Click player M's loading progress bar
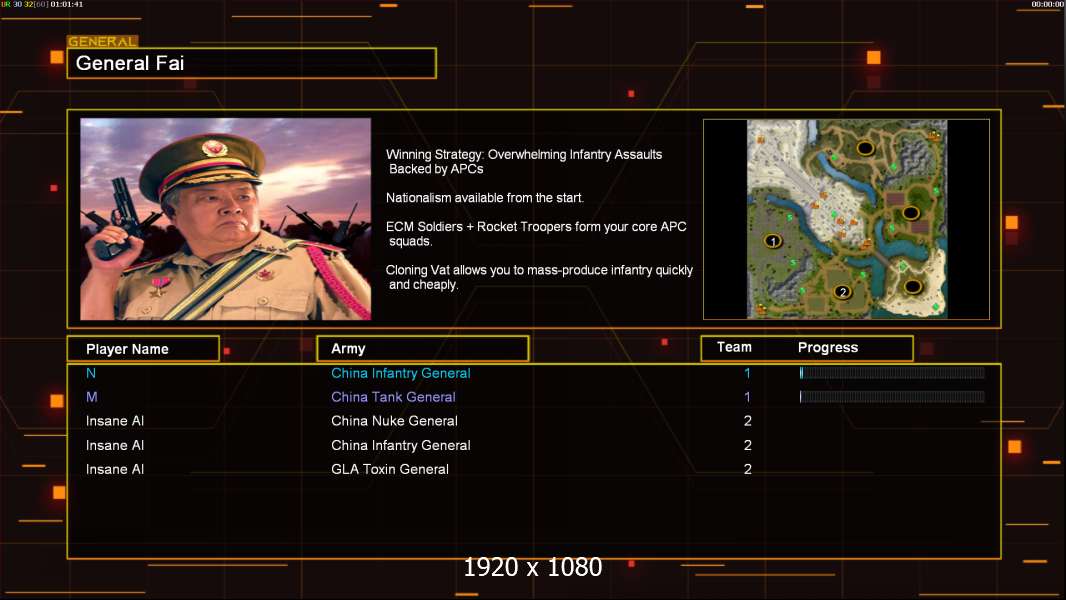 tap(892, 396)
